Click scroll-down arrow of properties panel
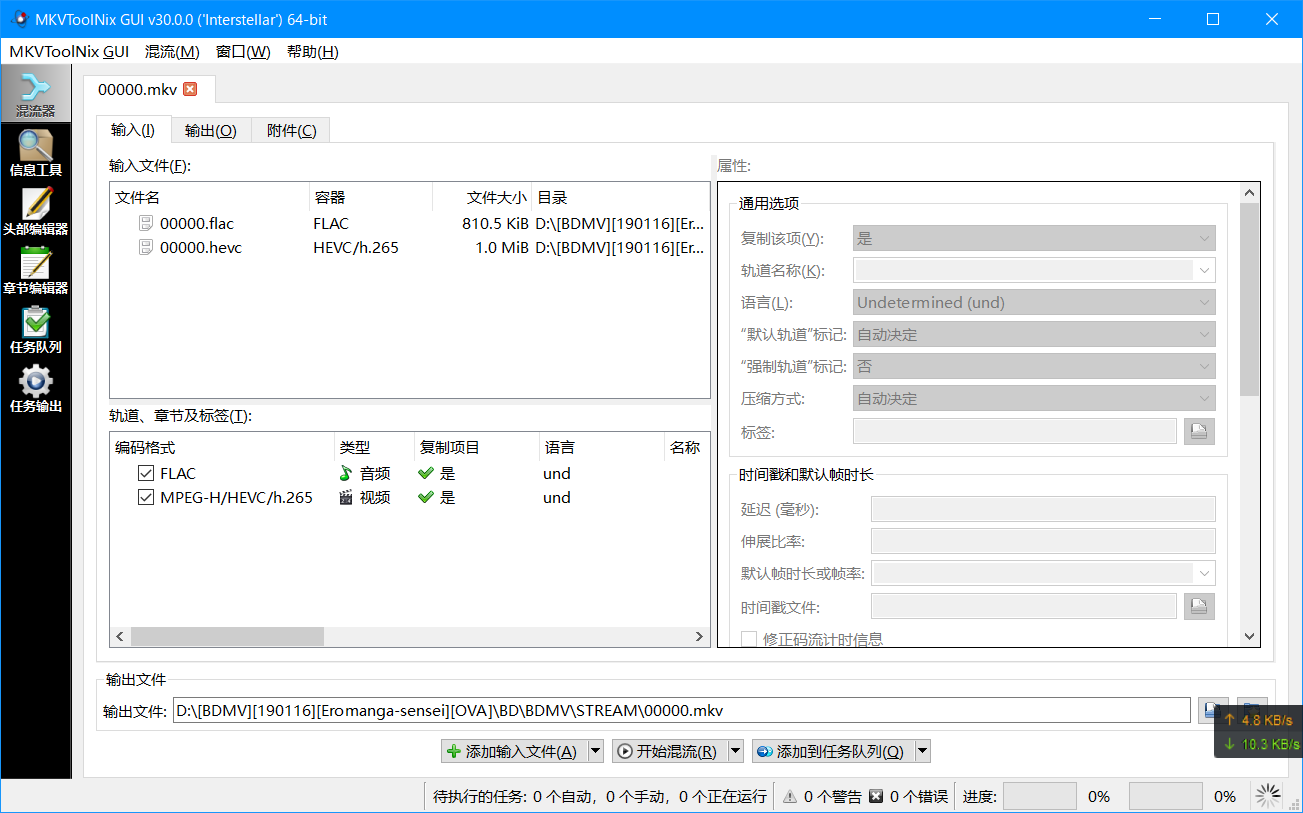The height and width of the screenshot is (813, 1303). coord(1249,636)
